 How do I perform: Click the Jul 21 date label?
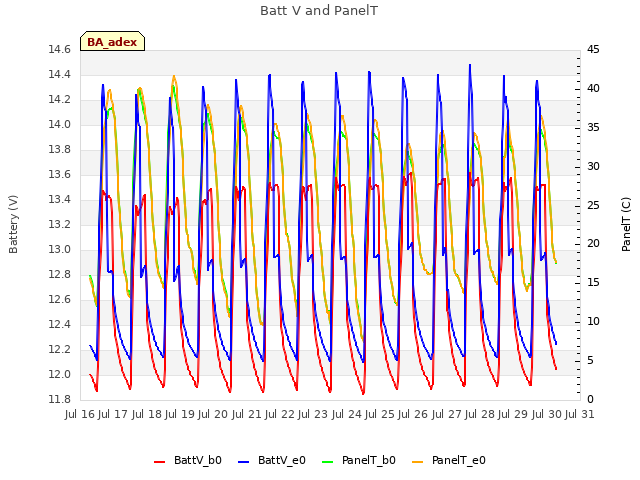(247, 415)
